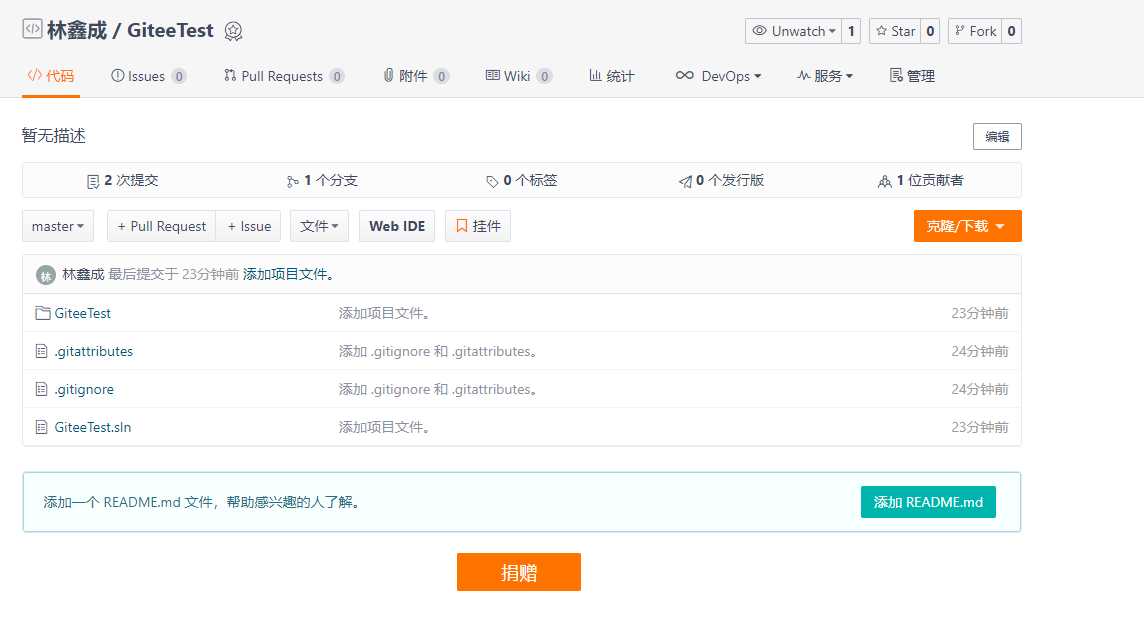Viewport: 1144px width, 634px height.
Task: Click the file icon beside GiteeTest.sln
Action: click(42, 427)
